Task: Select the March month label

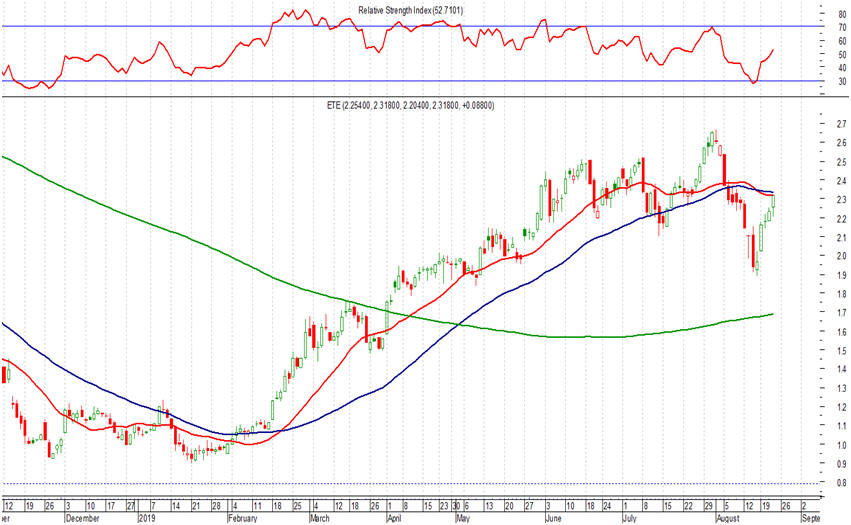Action: [x=320, y=518]
